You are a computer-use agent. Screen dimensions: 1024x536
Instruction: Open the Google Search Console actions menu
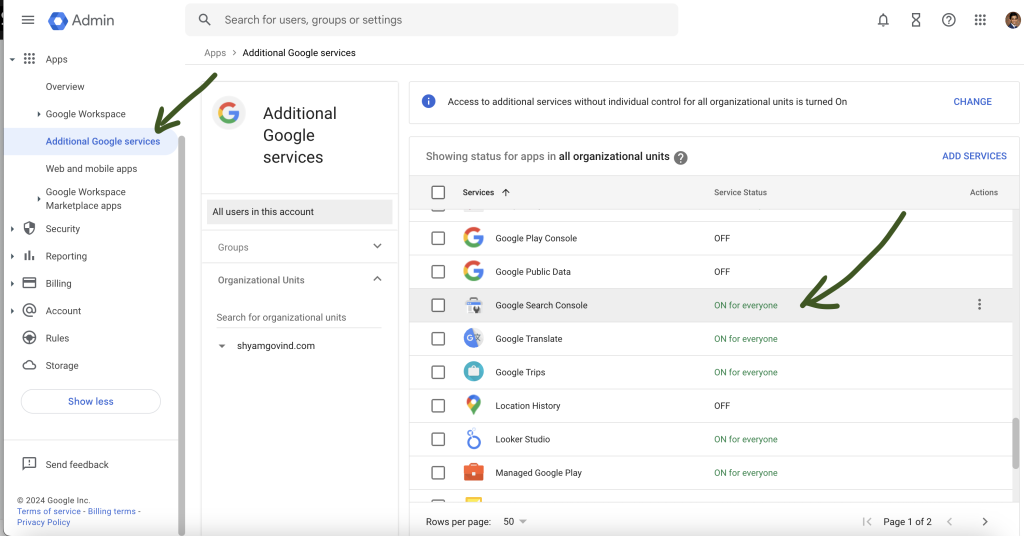tap(979, 304)
